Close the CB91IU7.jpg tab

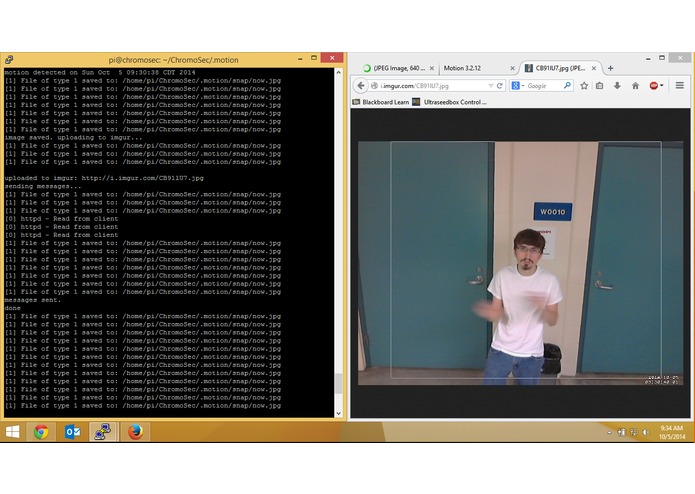594,68
